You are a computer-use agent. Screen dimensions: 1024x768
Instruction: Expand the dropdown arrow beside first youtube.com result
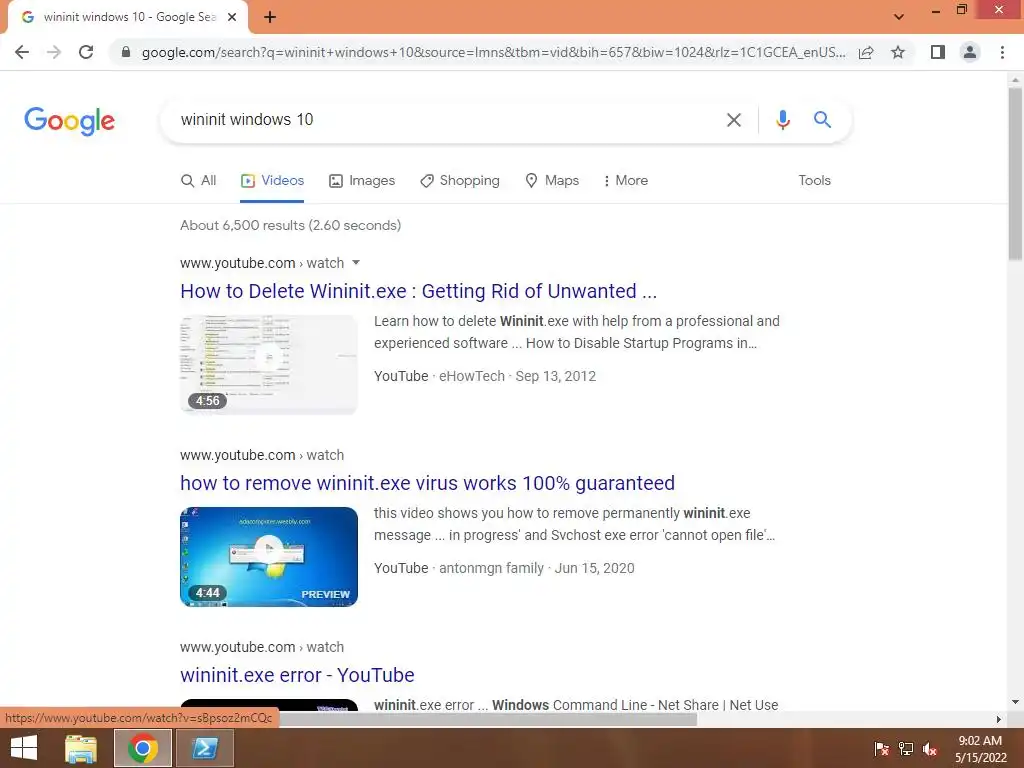pyautogui.click(x=356, y=263)
